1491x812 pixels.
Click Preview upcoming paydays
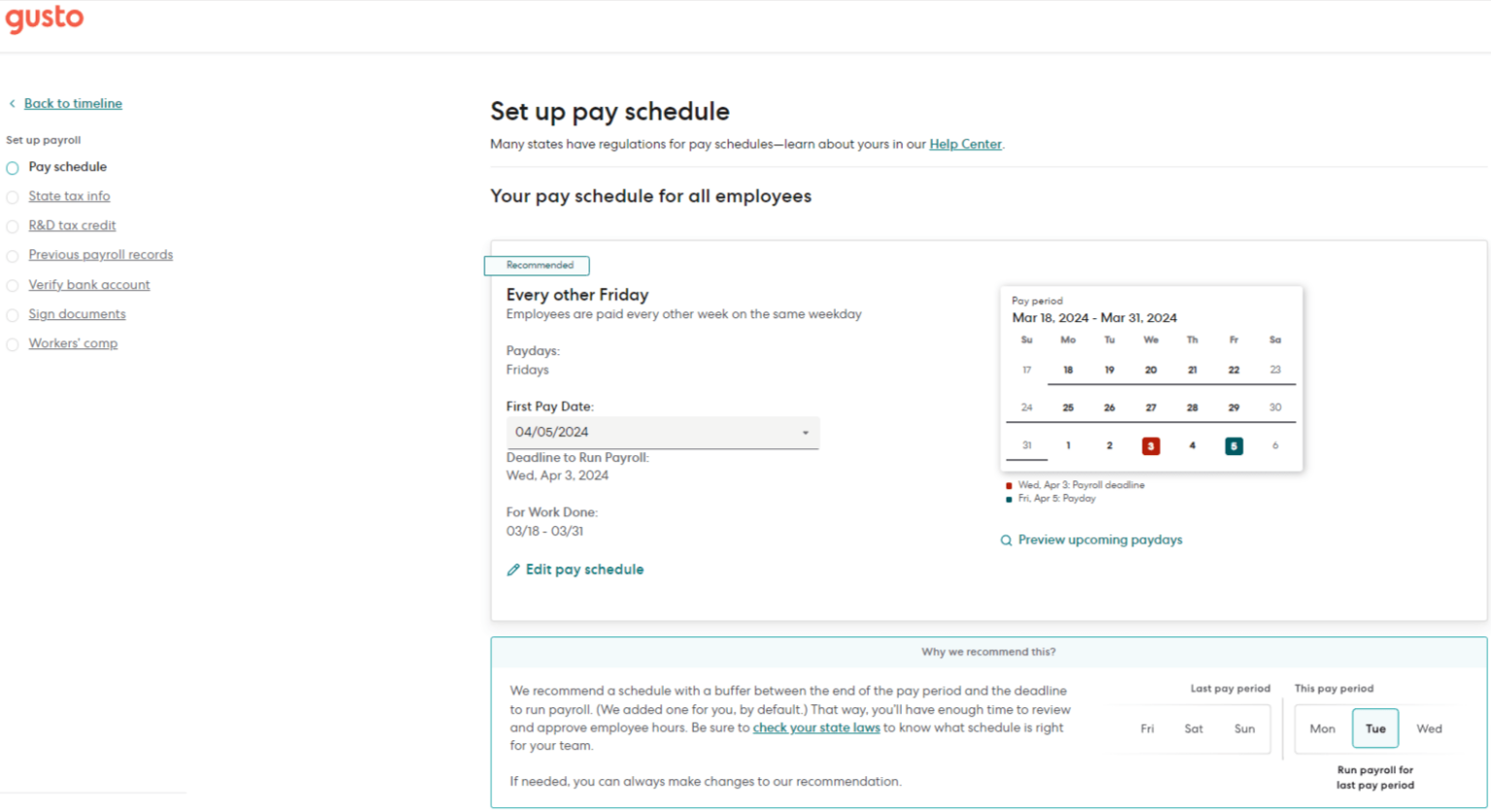tap(1099, 539)
